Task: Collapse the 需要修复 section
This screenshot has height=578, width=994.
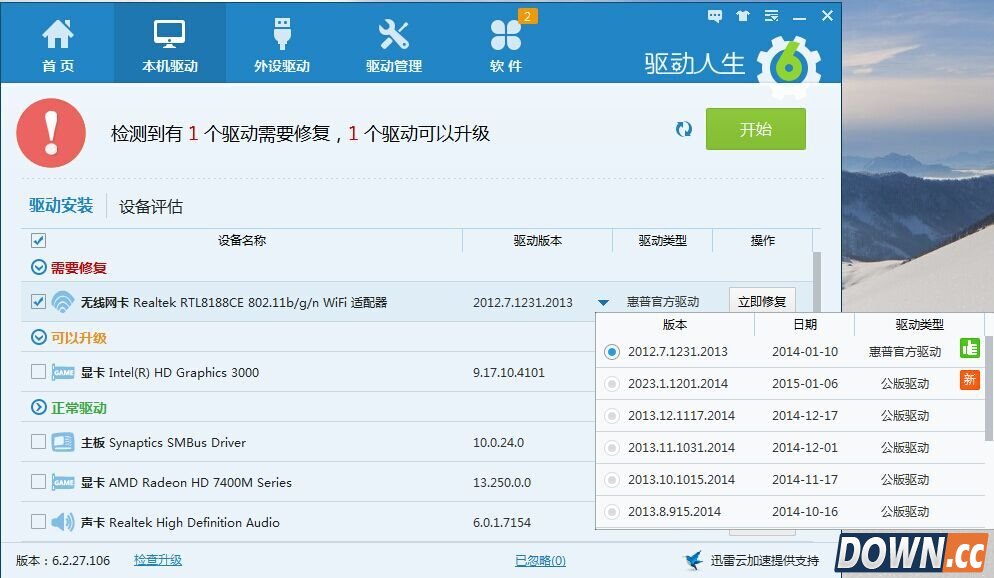Action: (x=39, y=268)
